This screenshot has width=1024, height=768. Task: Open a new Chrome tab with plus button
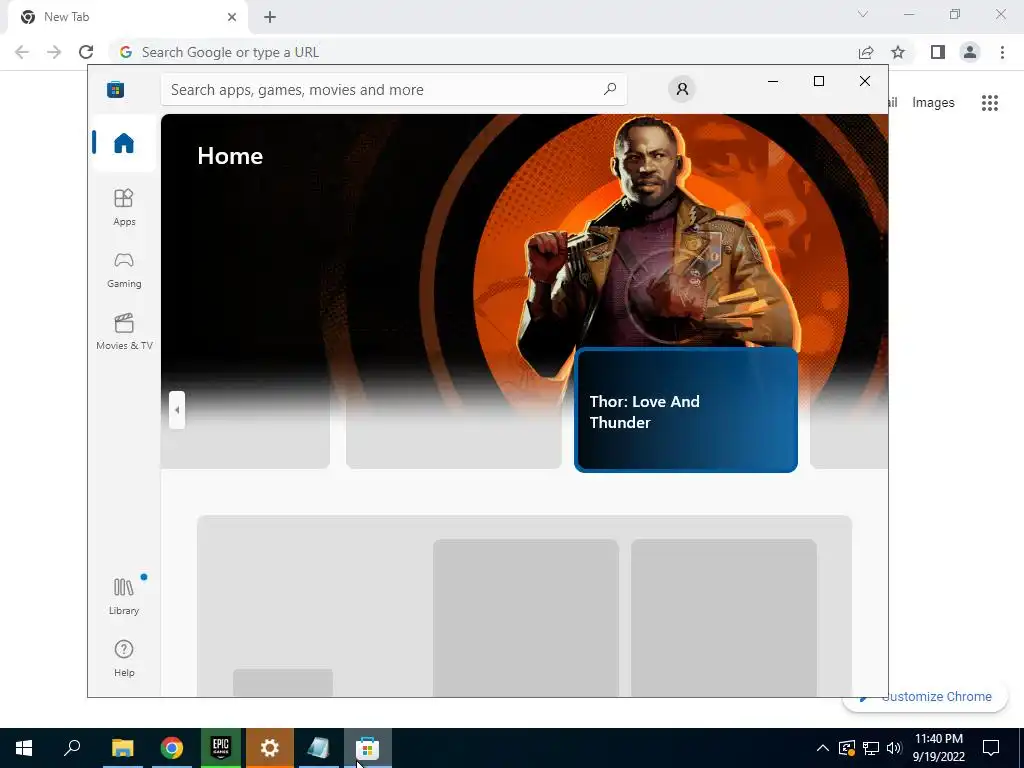coord(270,17)
